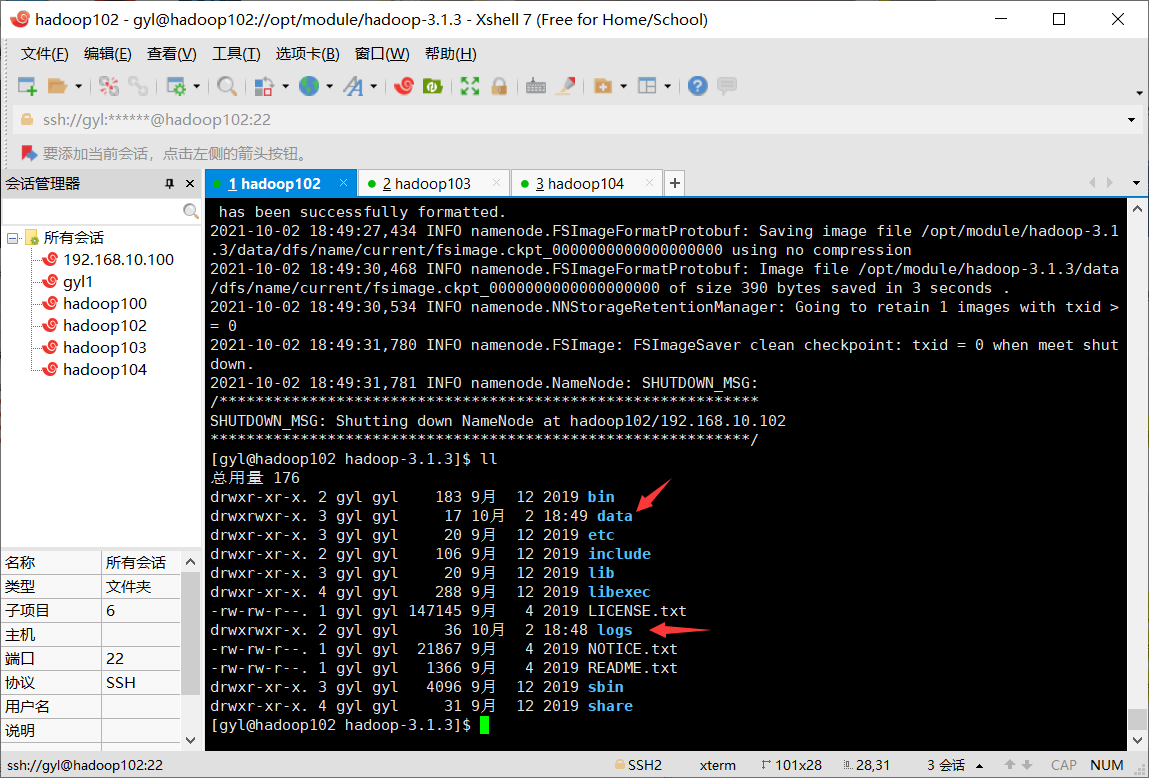This screenshot has height=778, width=1149.
Task: Open the address bar dropdown arrow
Action: point(1131,119)
